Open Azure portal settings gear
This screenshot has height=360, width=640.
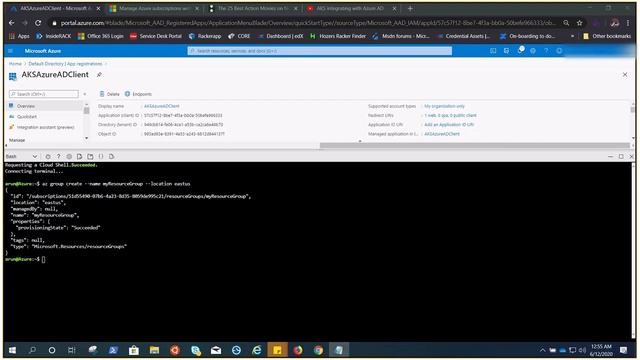pos(533,51)
